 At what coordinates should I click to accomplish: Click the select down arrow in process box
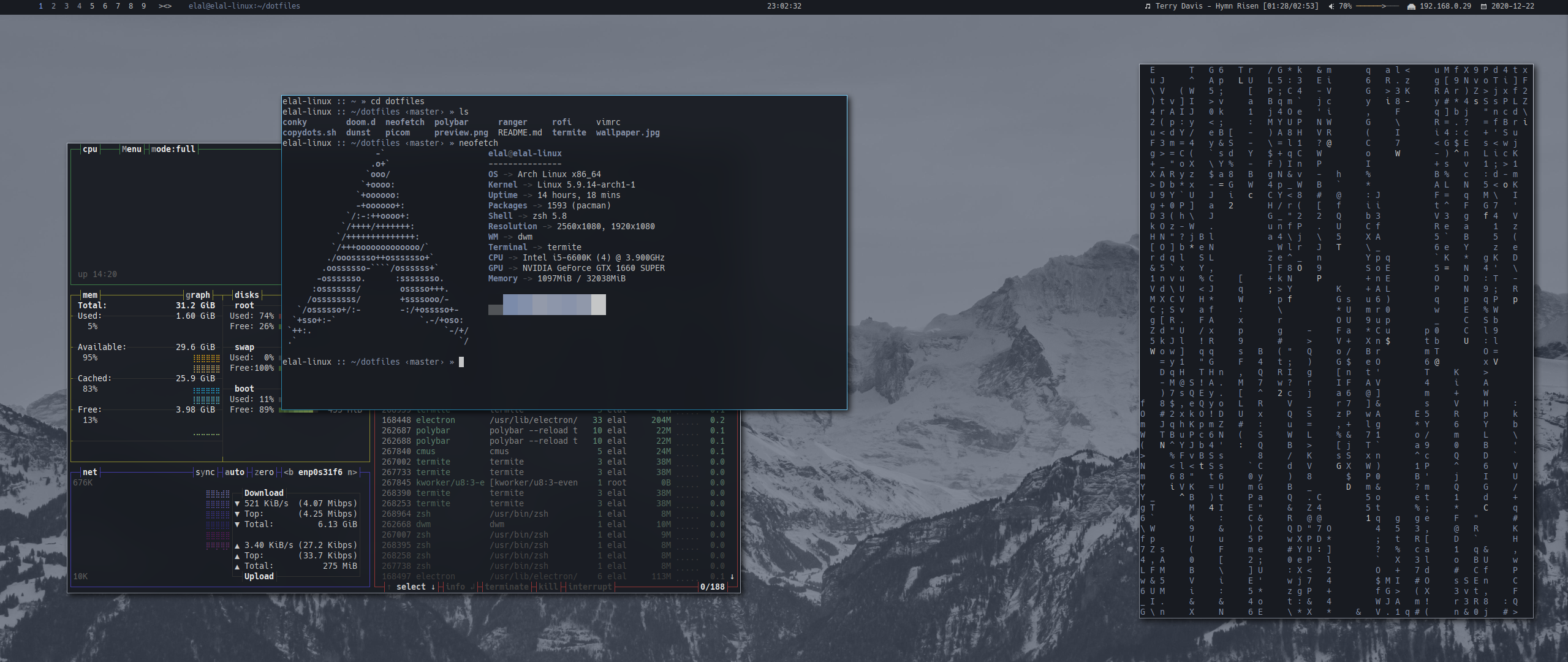pyautogui.click(x=433, y=587)
